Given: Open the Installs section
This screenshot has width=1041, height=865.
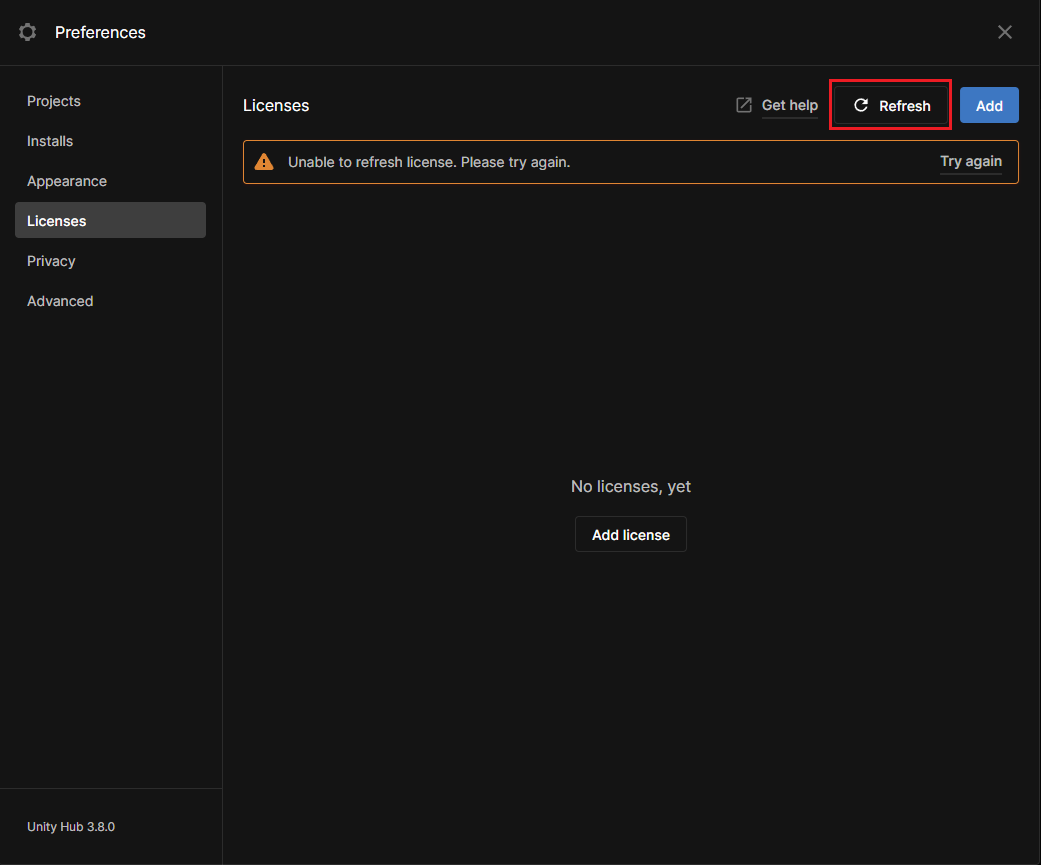Looking at the screenshot, I should tap(49, 141).
